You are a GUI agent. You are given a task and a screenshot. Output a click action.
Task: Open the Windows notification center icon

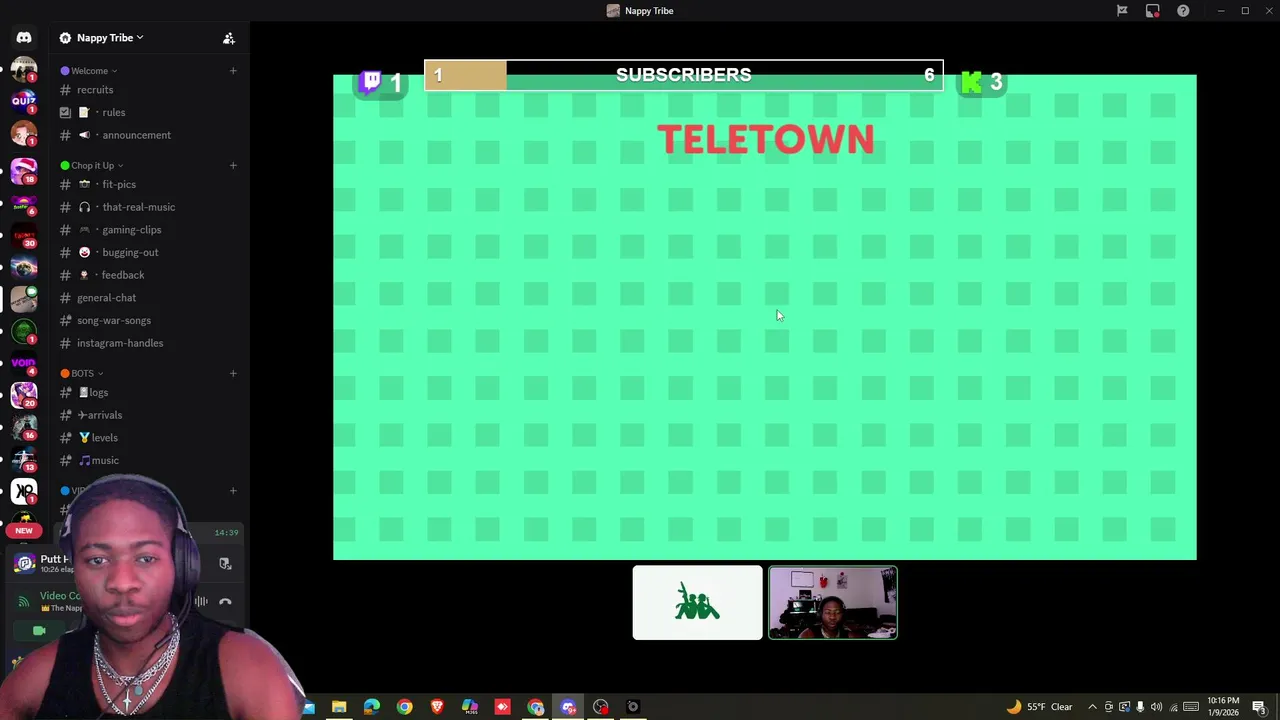point(1259,707)
